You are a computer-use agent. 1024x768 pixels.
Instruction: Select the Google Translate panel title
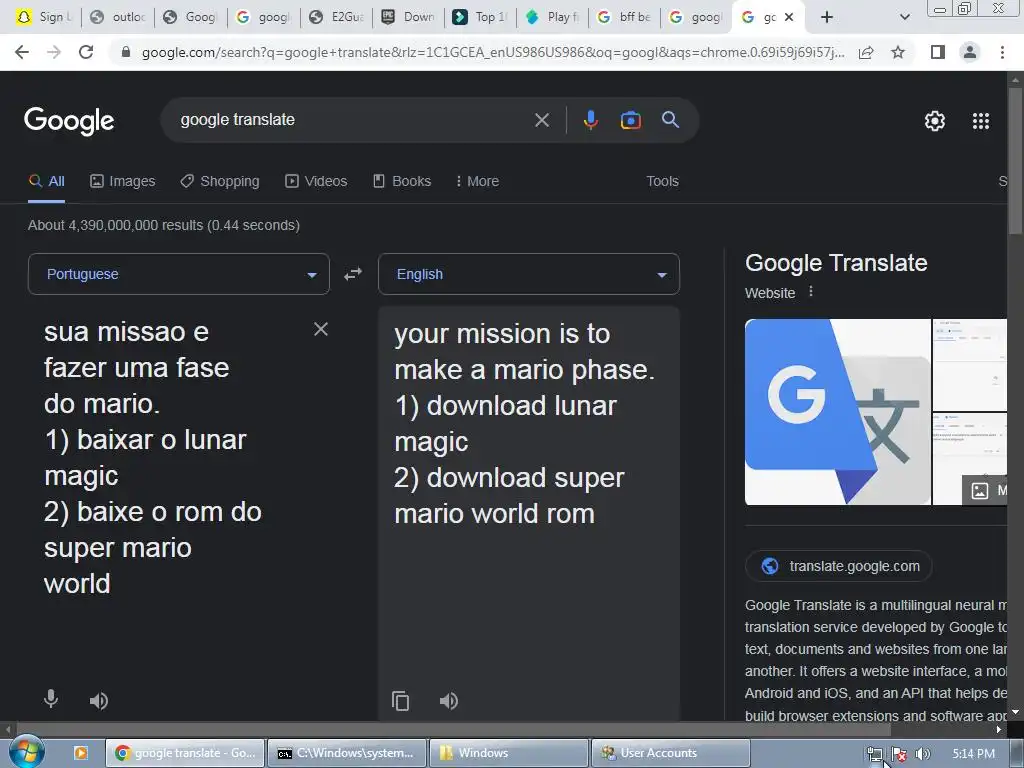click(x=836, y=263)
